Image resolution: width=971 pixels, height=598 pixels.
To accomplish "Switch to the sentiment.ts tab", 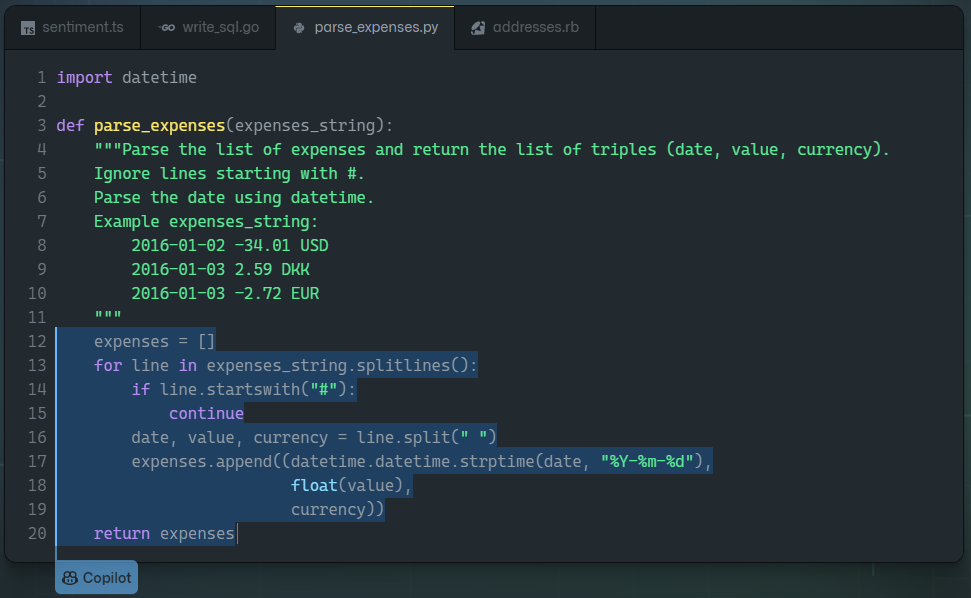I will [x=82, y=27].
